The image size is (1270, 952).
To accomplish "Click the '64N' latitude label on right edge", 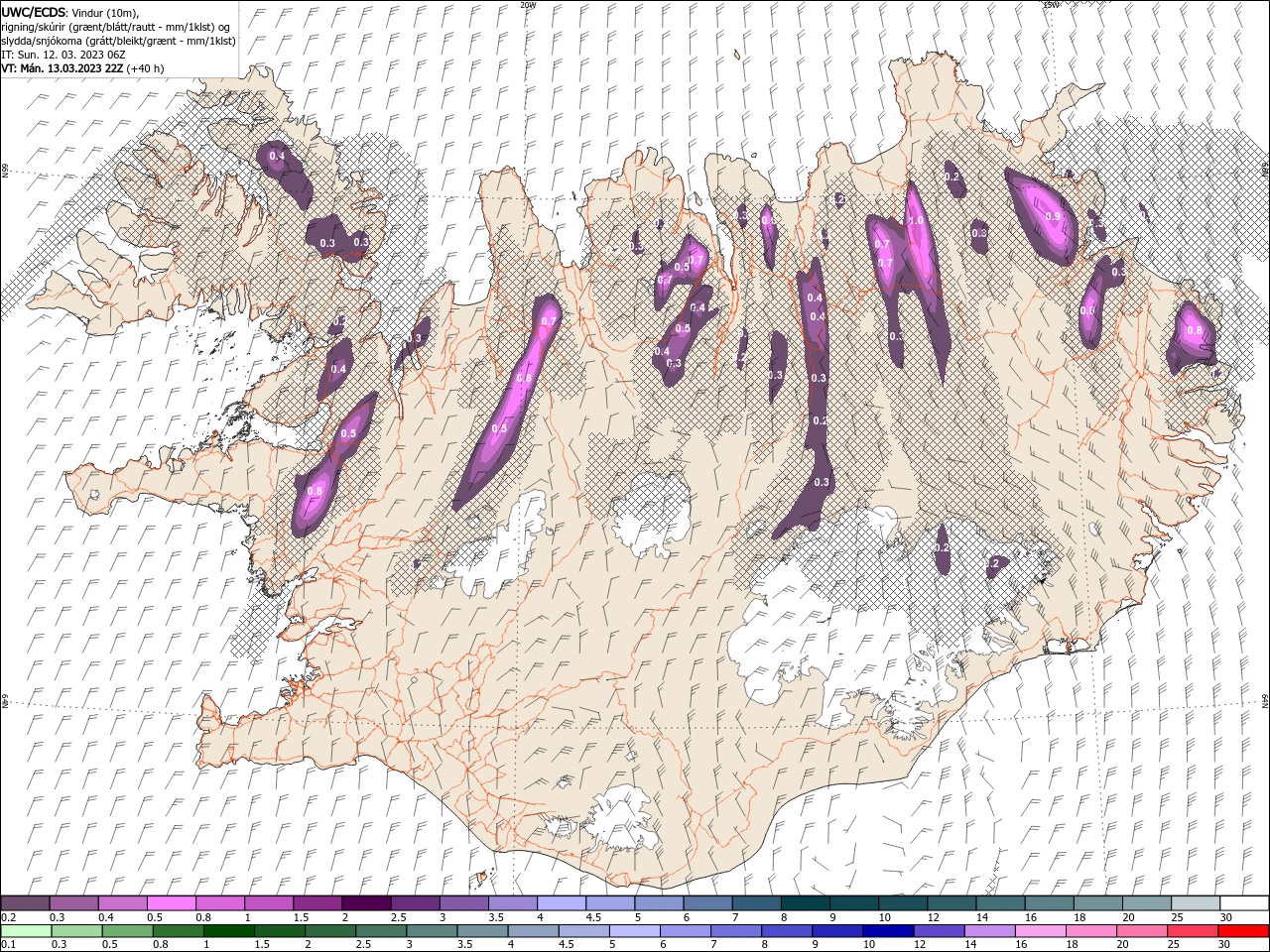I will (1265, 700).
